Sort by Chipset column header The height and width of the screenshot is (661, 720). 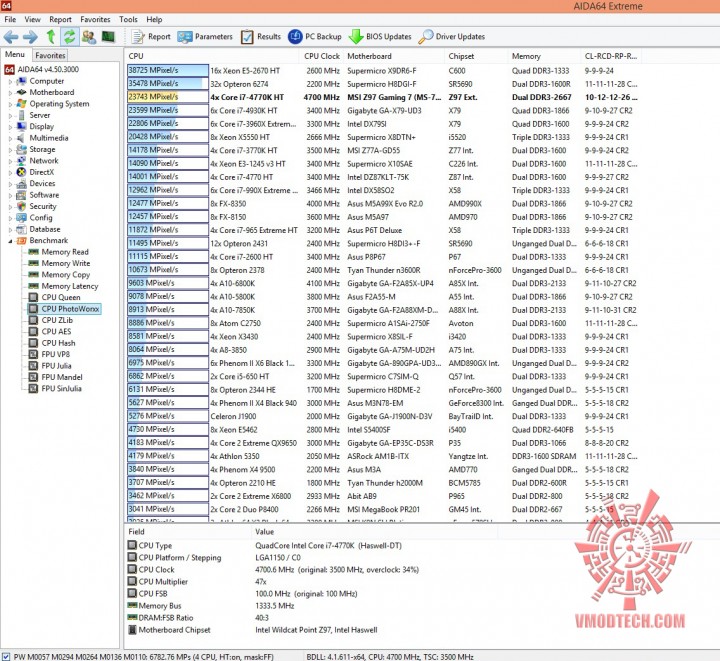point(477,56)
